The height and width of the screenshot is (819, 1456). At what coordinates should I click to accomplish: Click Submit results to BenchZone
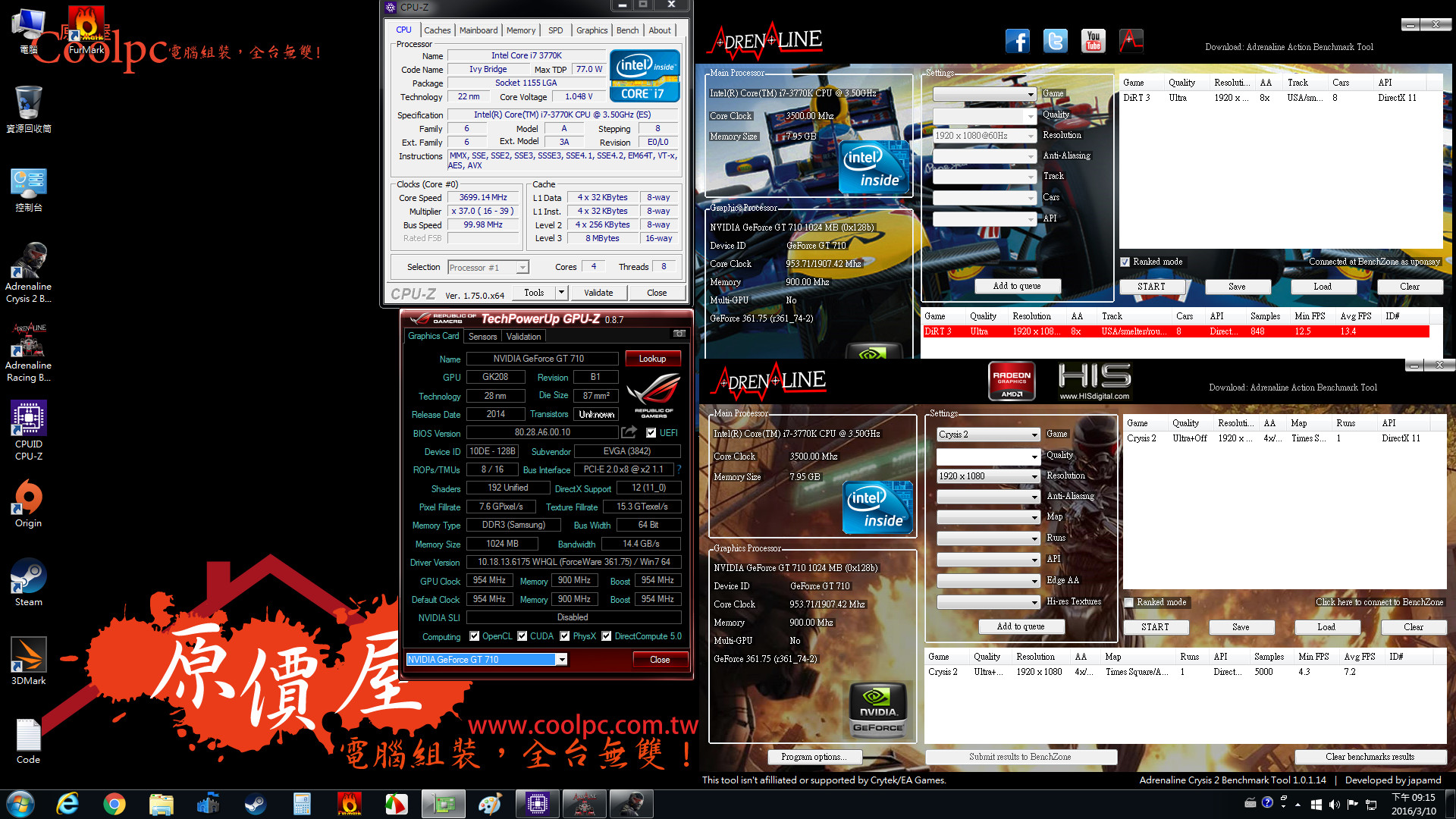(x=1020, y=757)
